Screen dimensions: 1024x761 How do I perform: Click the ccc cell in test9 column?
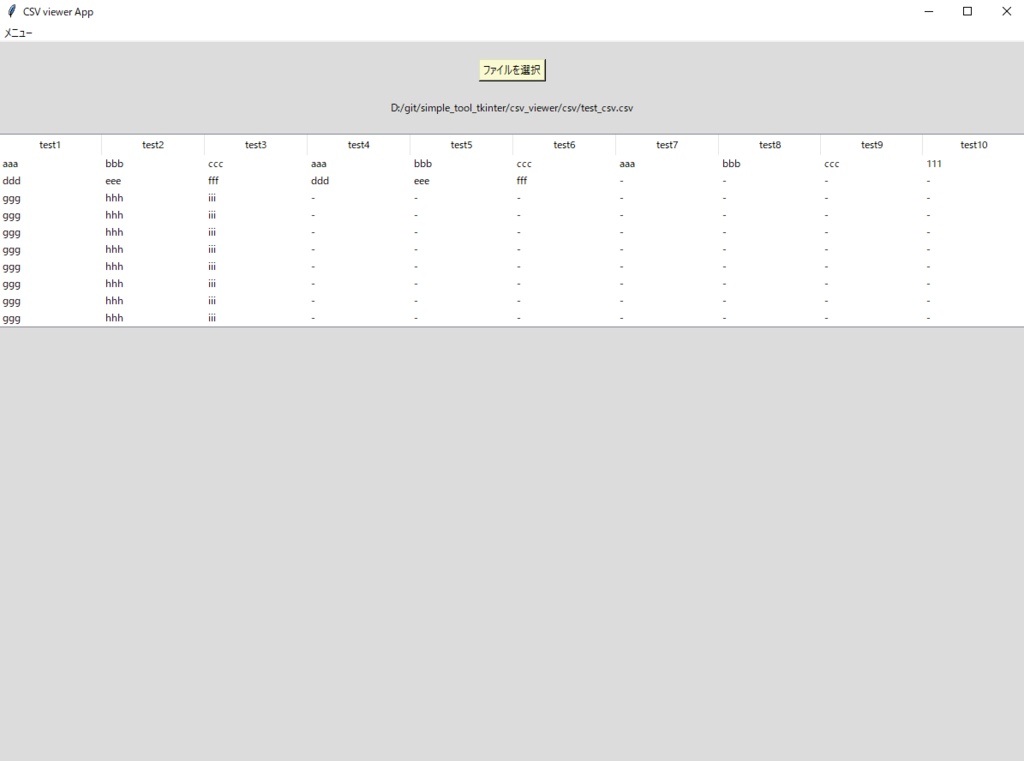(x=831, y=164)
